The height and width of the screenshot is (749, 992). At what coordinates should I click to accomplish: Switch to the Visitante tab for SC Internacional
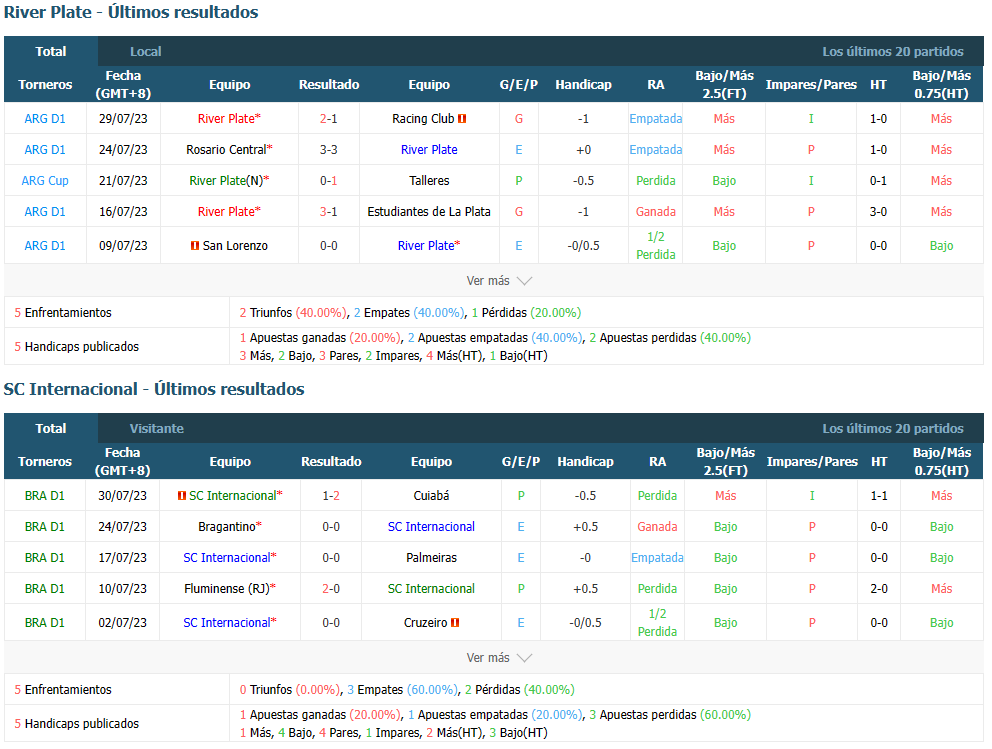pos(157,429)
